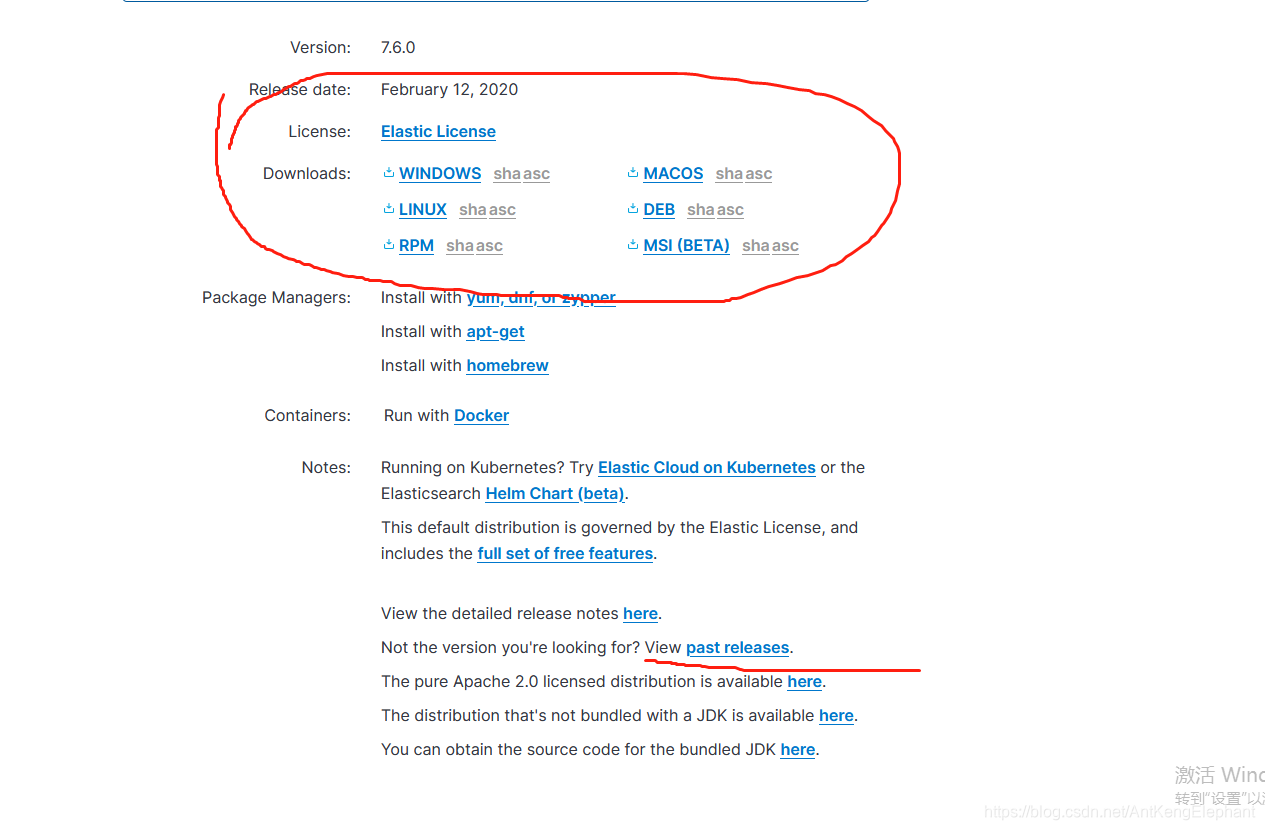Image resolution: width=1265 pixels, height=830 pixels.
Task: Open the bundled JDK source code here link
Action: pyautogui.click(x=798, y=750)
